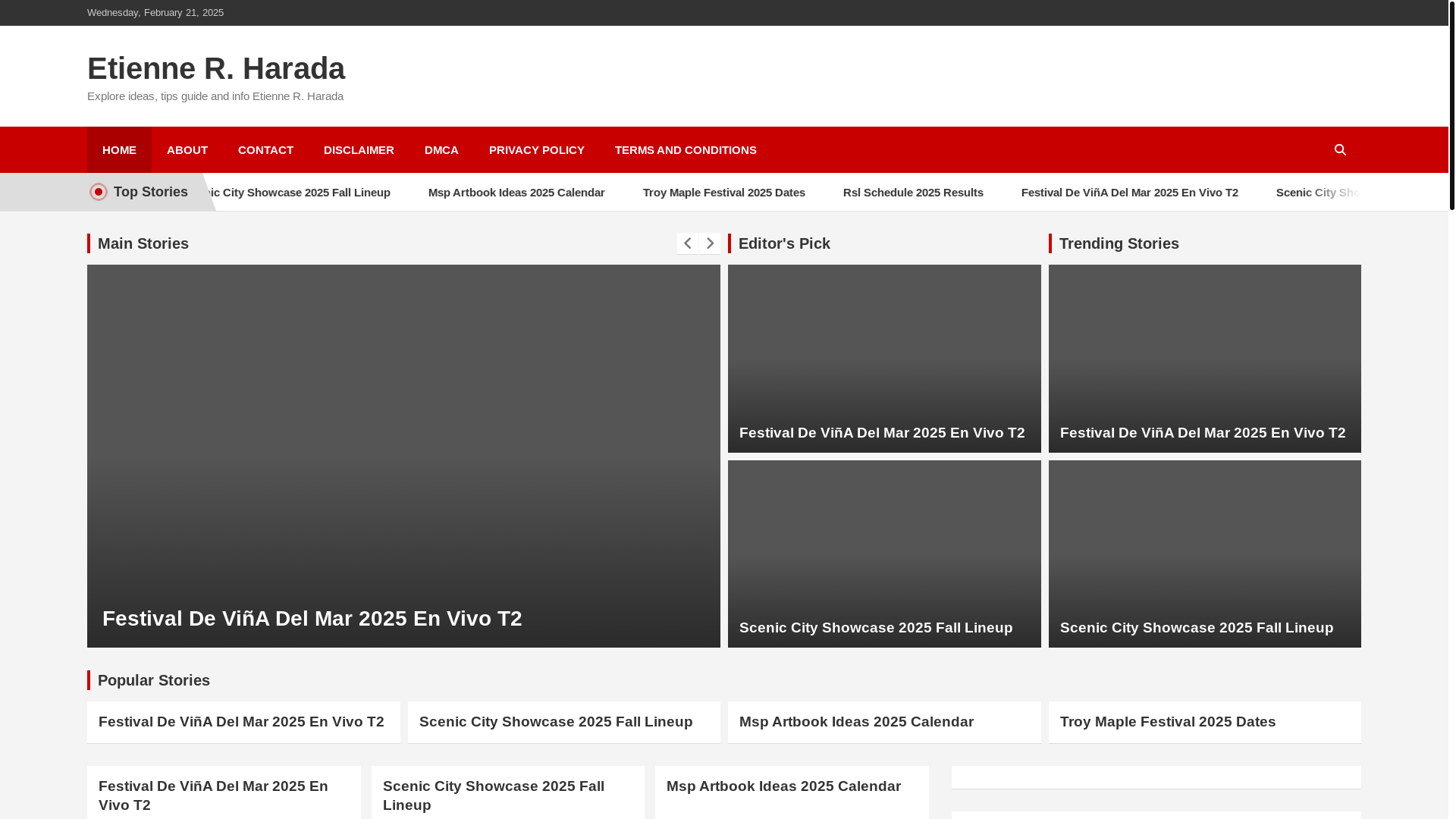Open the search icon in the navigation bar
Viewport: 1456px width, 819px height.
tap(1340, 150)
